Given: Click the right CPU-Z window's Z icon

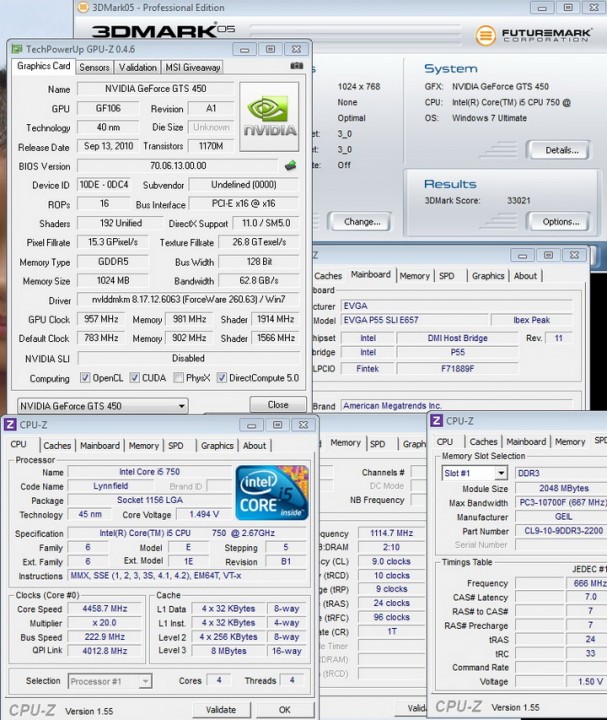Looking at the screenshot, I should [436, 421].
